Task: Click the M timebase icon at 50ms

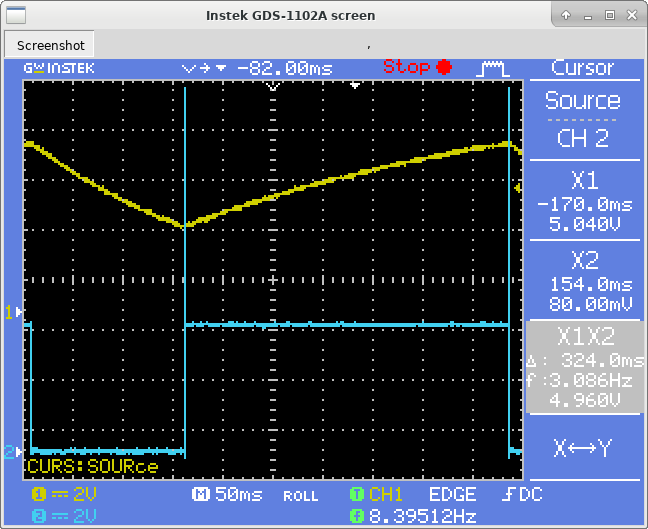Action: coord(200,495)
